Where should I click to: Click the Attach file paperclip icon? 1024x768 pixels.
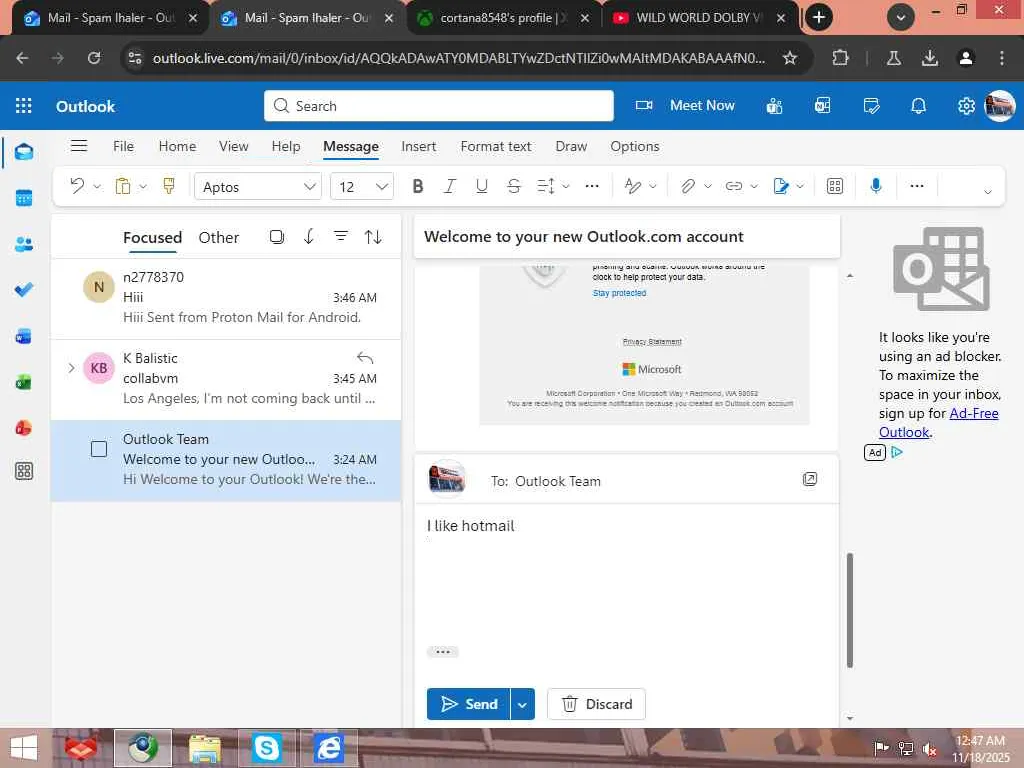687,186
